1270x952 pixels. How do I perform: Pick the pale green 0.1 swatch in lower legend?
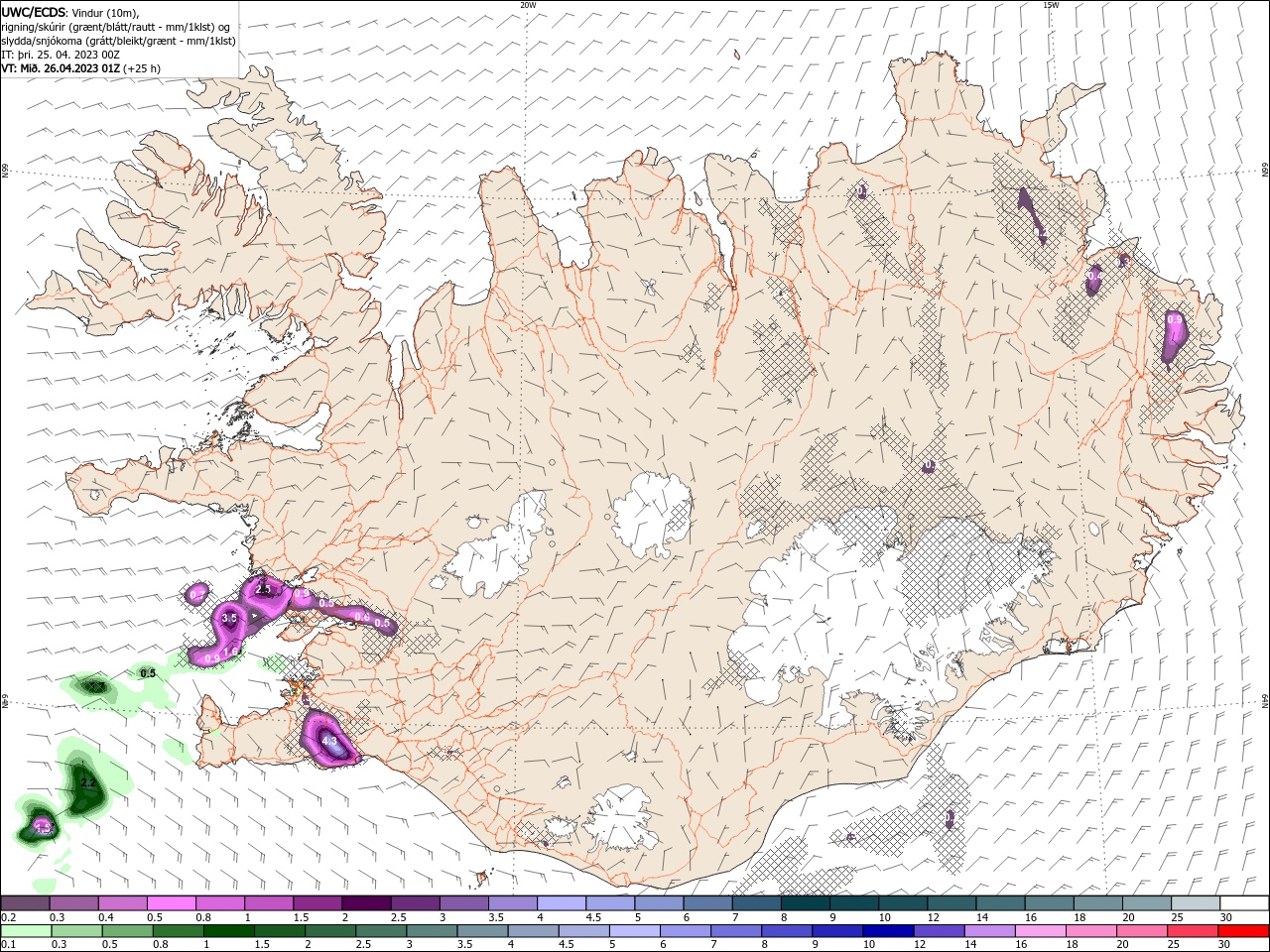coord(27,931)
